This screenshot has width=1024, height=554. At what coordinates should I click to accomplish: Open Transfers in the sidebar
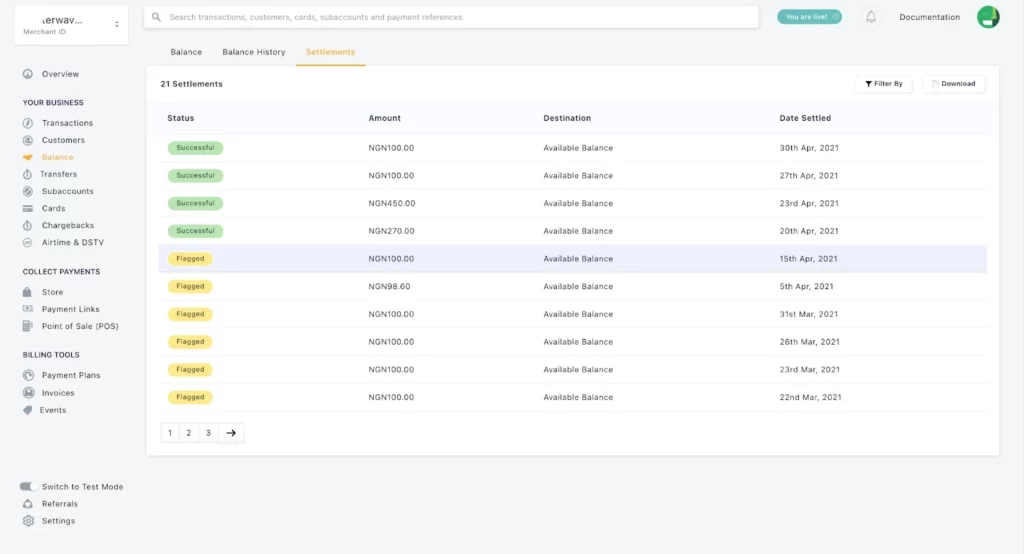point(58,174)
